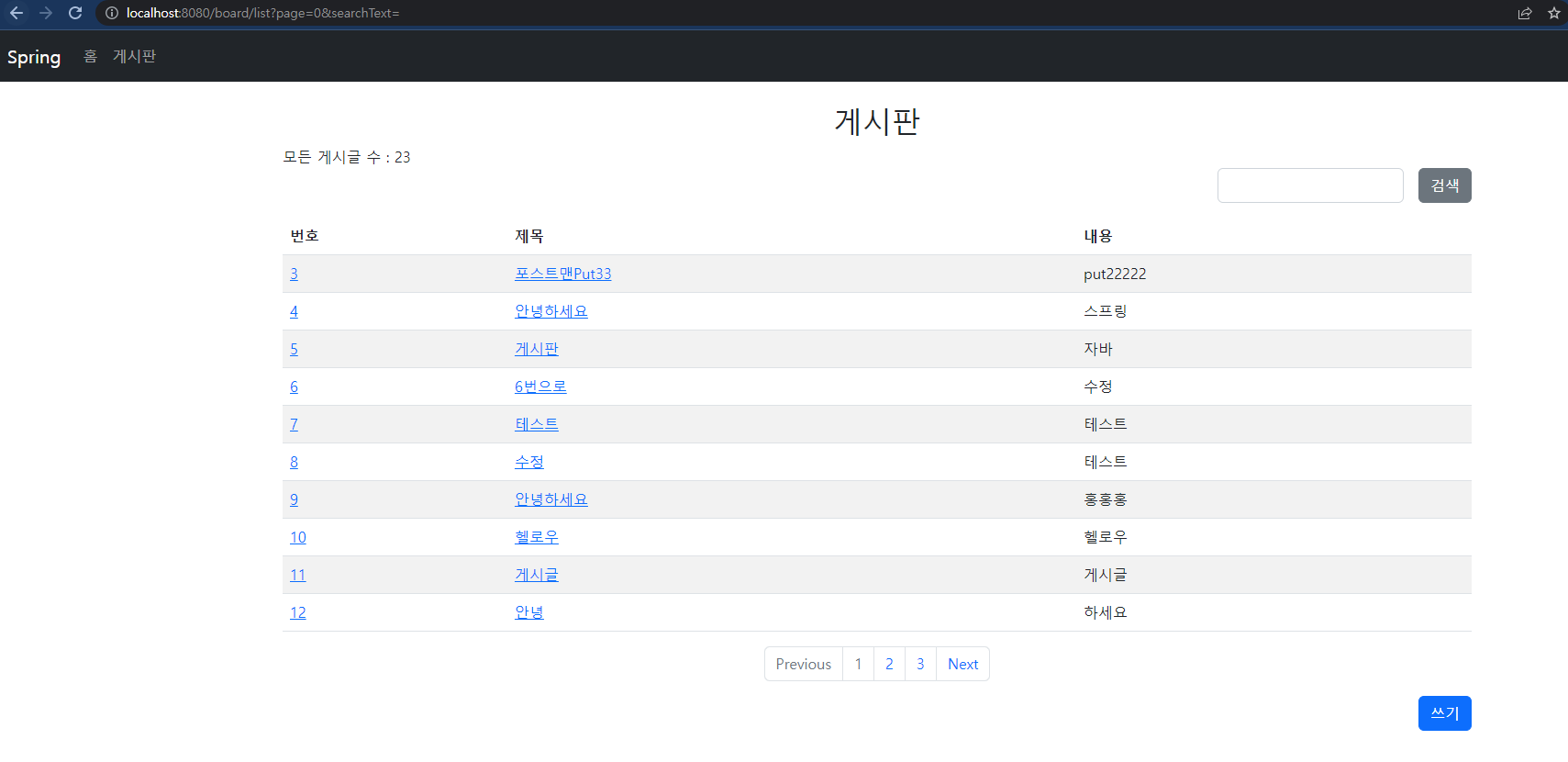
Task: Reload the page with the refresh icon
Action: pos(75,13)
